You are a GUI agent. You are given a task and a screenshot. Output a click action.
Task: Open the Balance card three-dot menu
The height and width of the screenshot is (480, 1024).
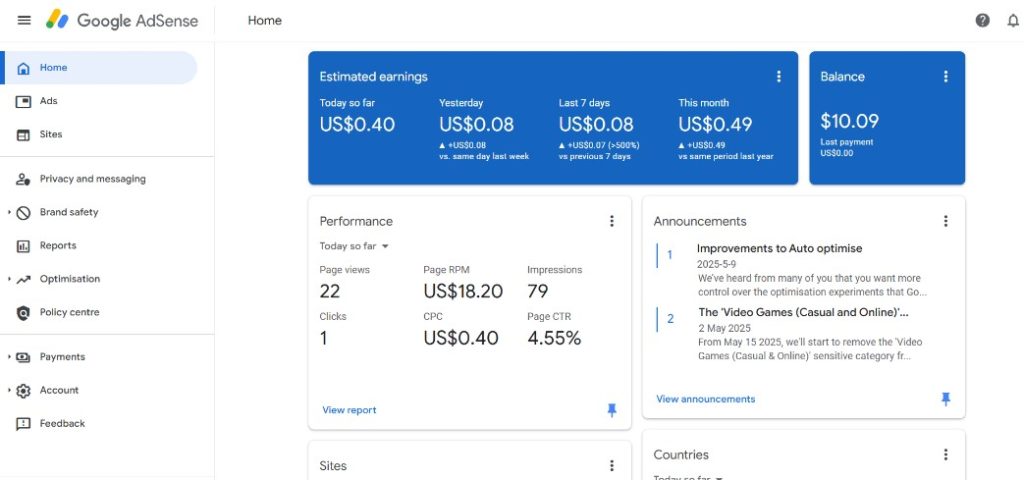[x=945, y=77]
